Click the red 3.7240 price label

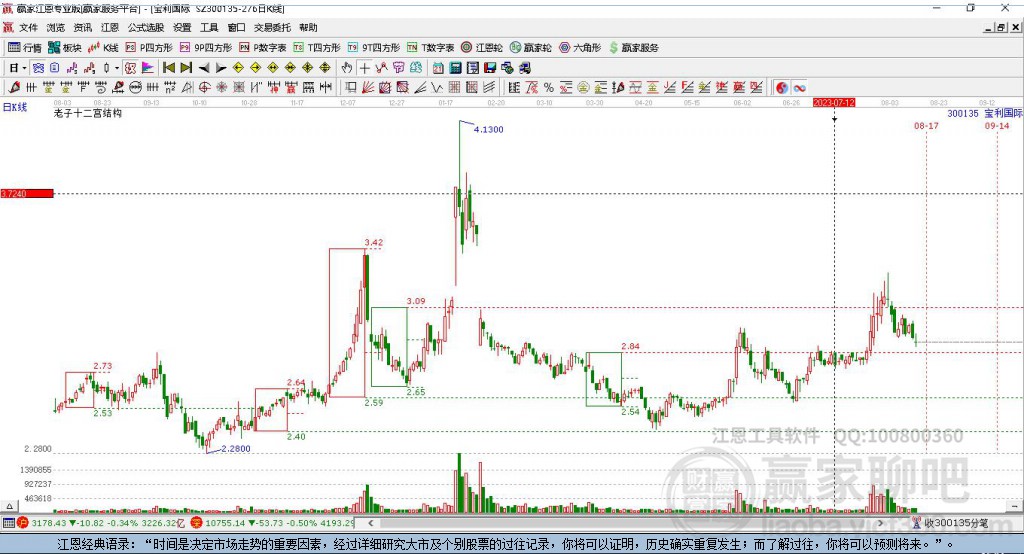(x=27, y=193)
